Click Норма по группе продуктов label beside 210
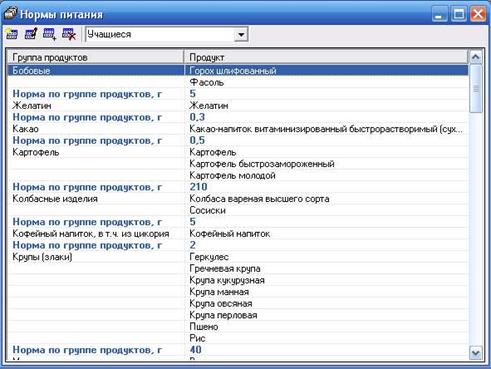The width and height of the screenshot is (491, 369). pos(87,187)
